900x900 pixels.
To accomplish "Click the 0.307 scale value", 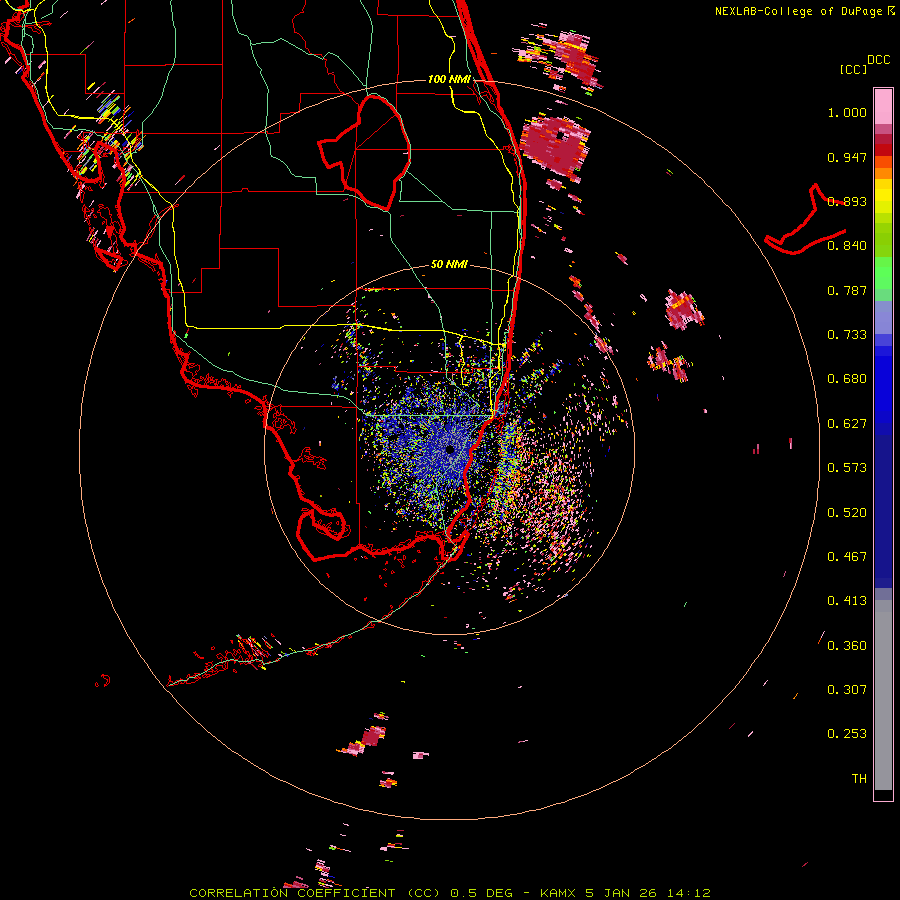I will (x=847, y=690).
